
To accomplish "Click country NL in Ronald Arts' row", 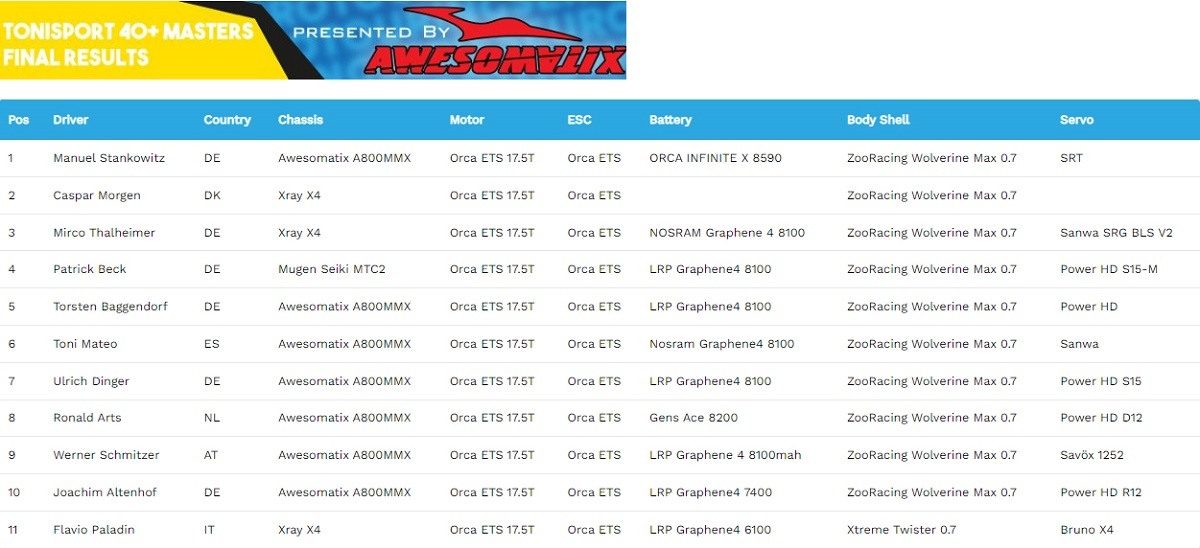I will pyautogui.click(x=211, y=418).
